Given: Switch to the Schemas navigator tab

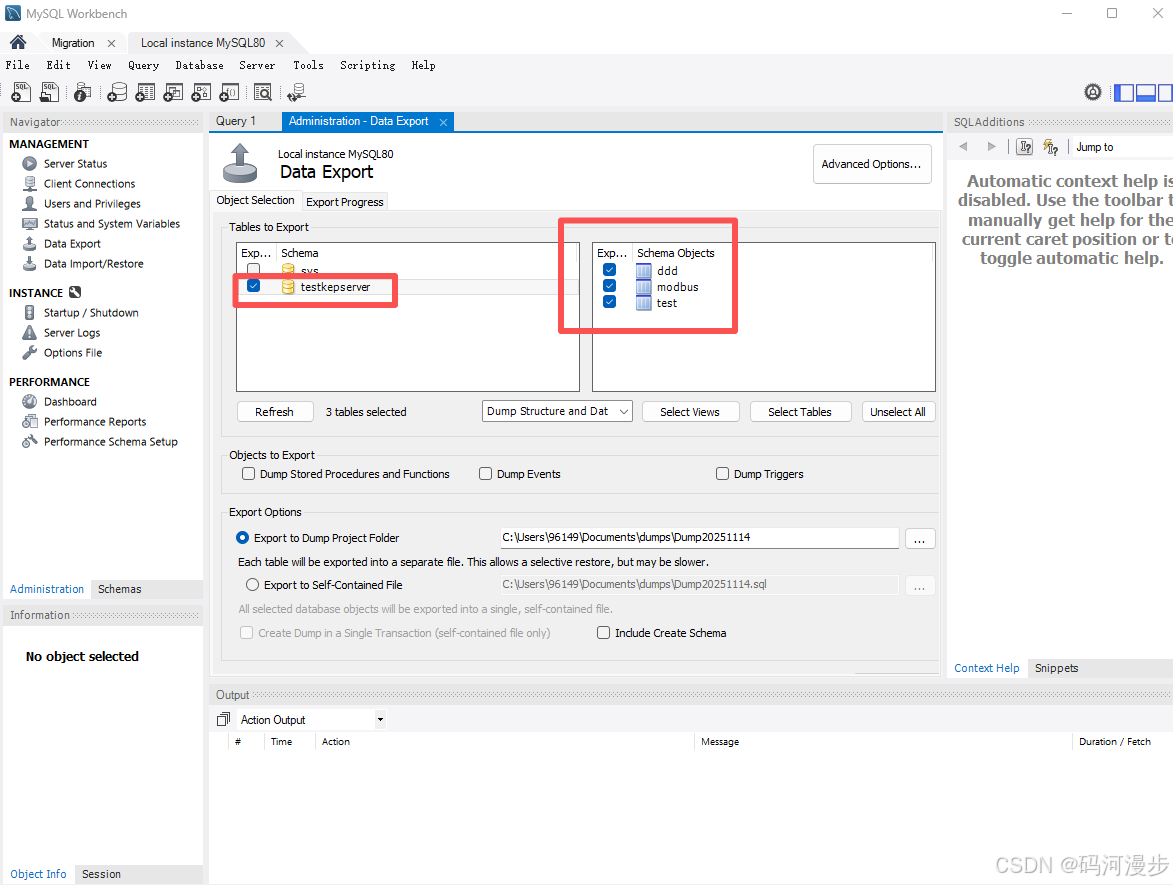Looking at the screenshot, I should point(120,590).
